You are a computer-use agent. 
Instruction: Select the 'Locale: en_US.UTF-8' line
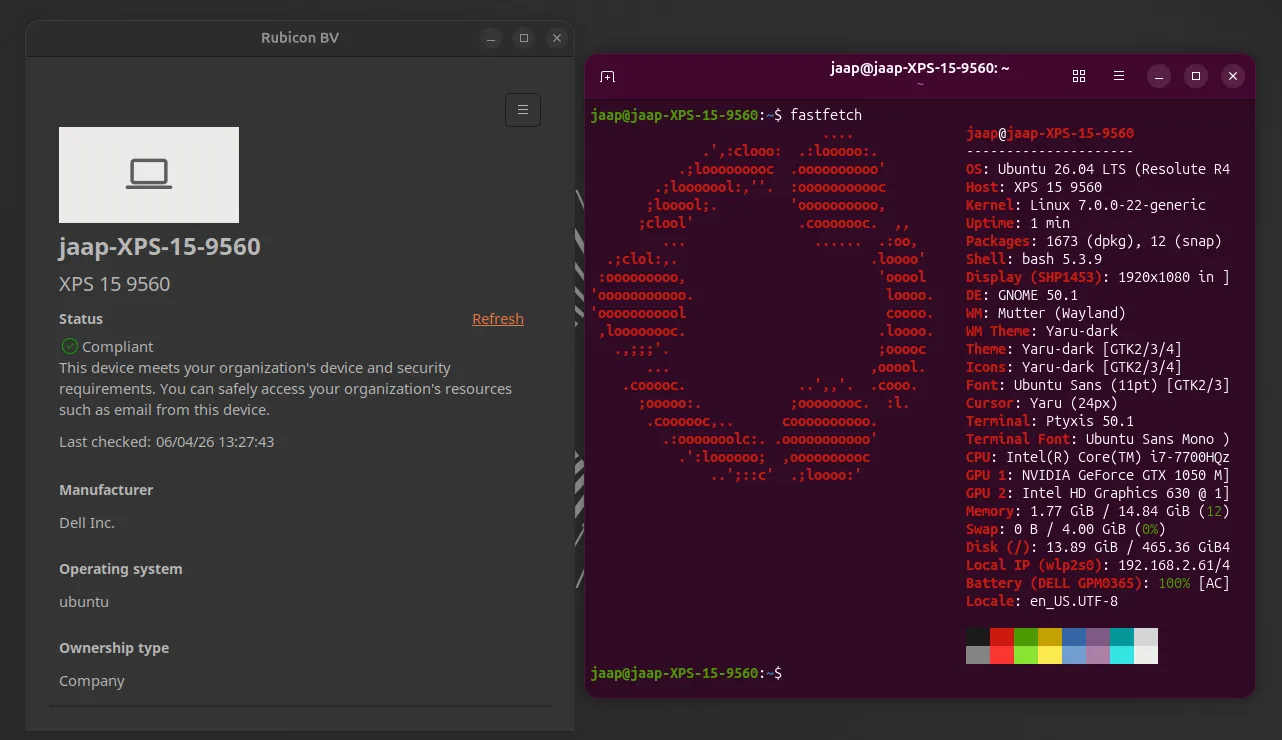tap(1042, 601)
